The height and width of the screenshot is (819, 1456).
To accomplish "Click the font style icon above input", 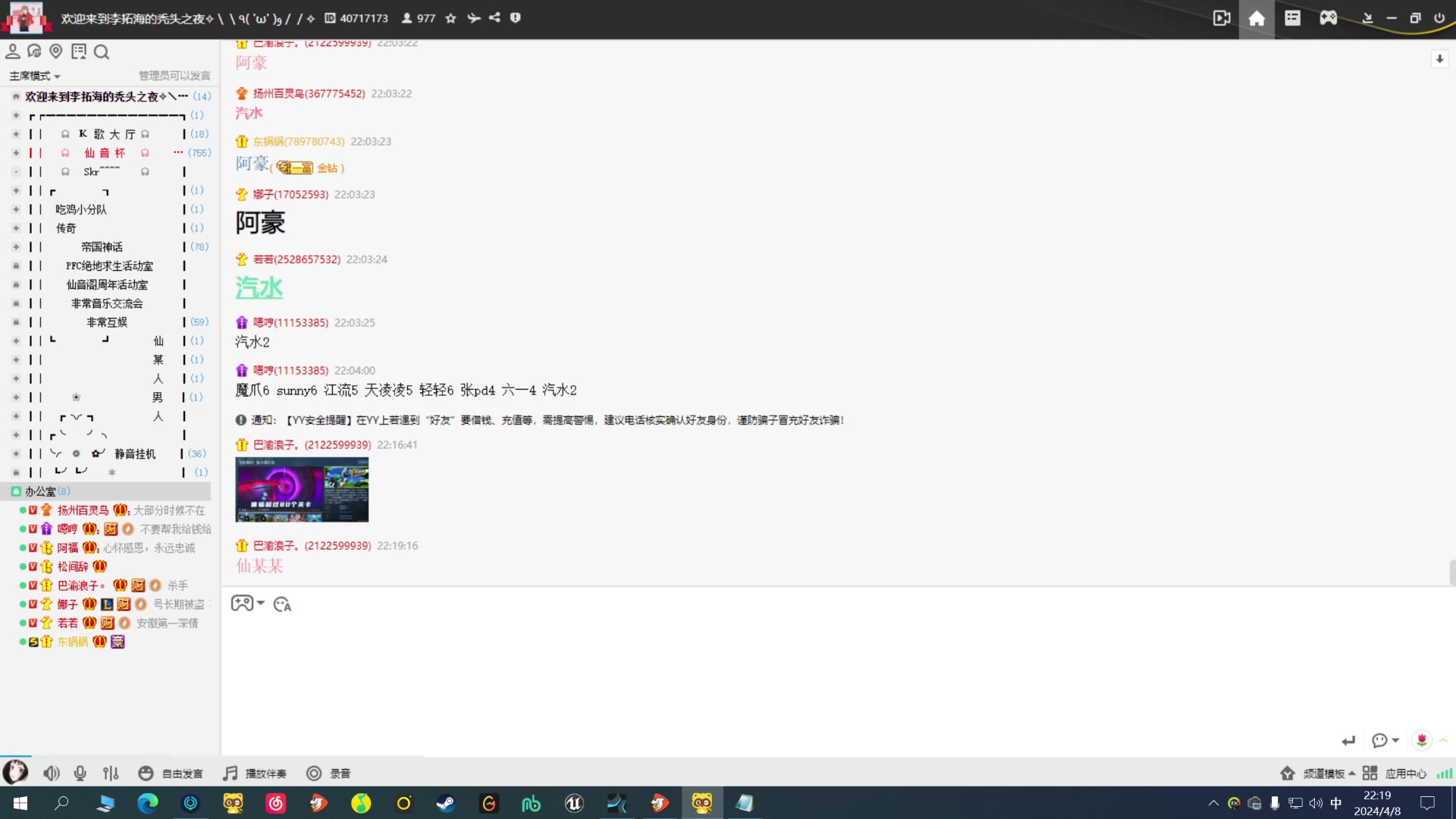I will click(282, 604).
